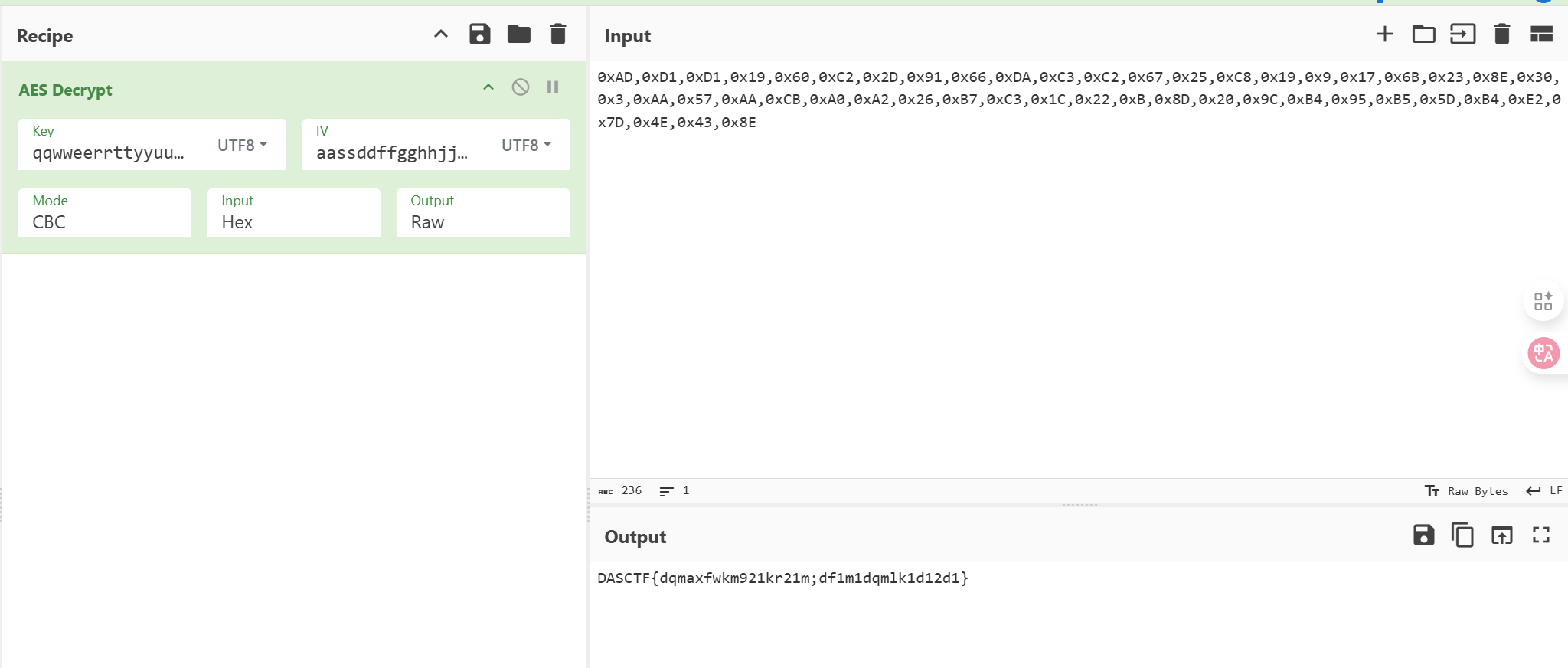Reset the pane layout

coord(1541,34)
